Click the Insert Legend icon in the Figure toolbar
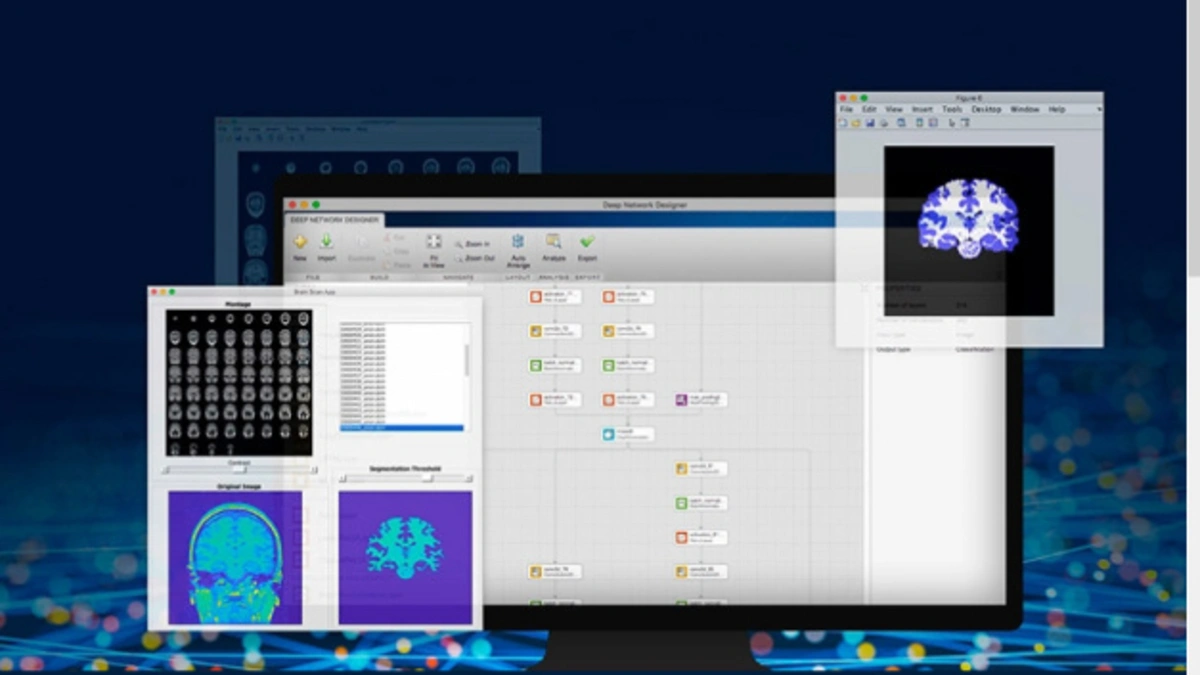 point(933,123)
